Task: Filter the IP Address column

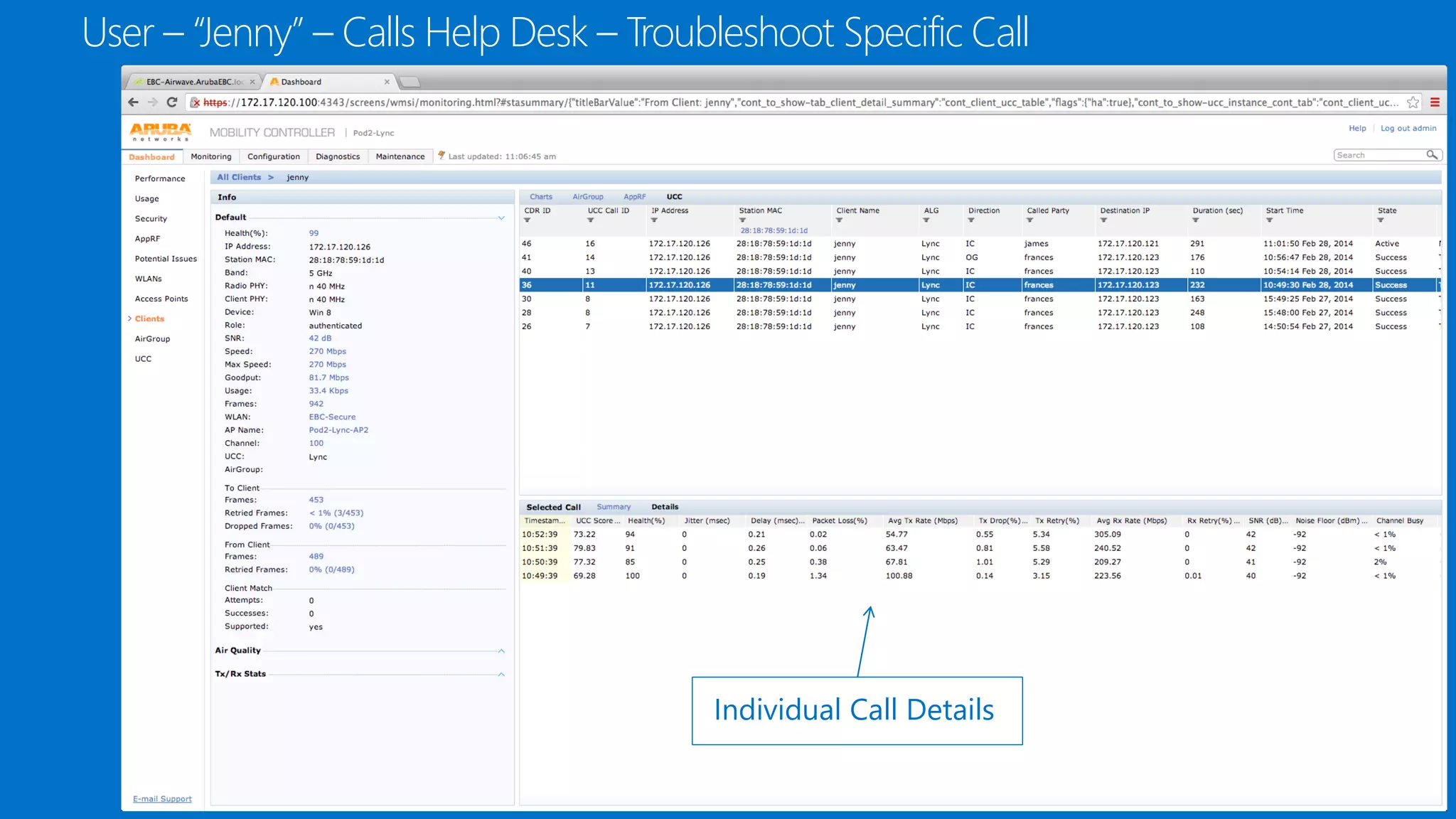Action: pyautogui.click(x=654, y=220)
